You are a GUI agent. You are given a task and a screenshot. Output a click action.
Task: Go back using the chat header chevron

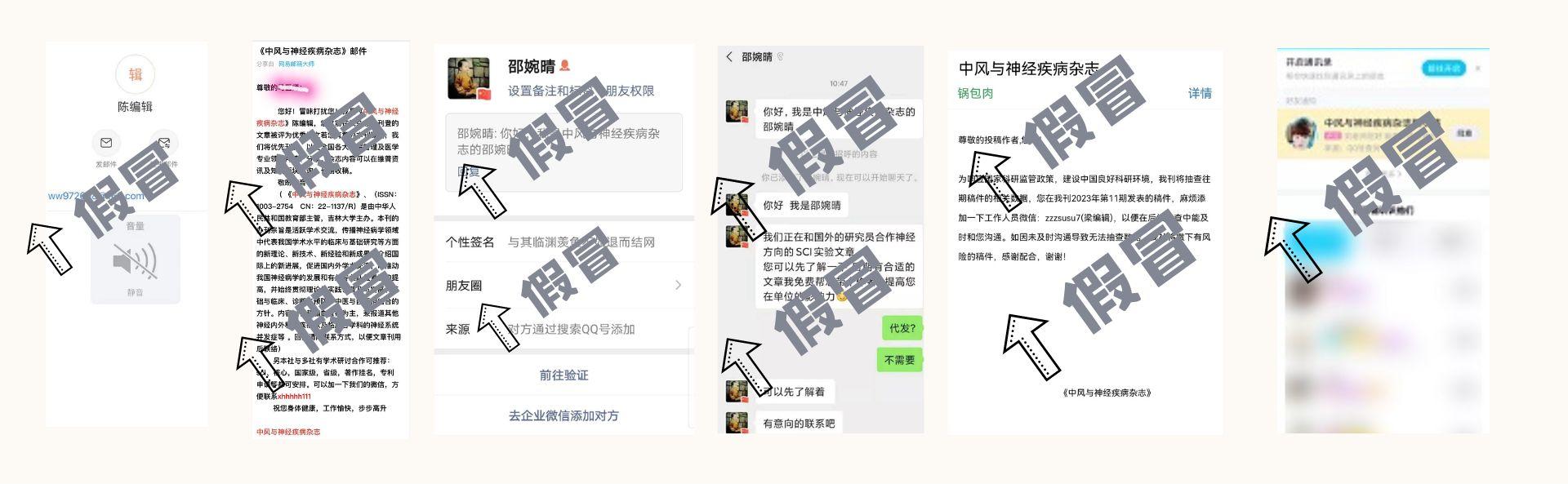(x=729, y=56)
